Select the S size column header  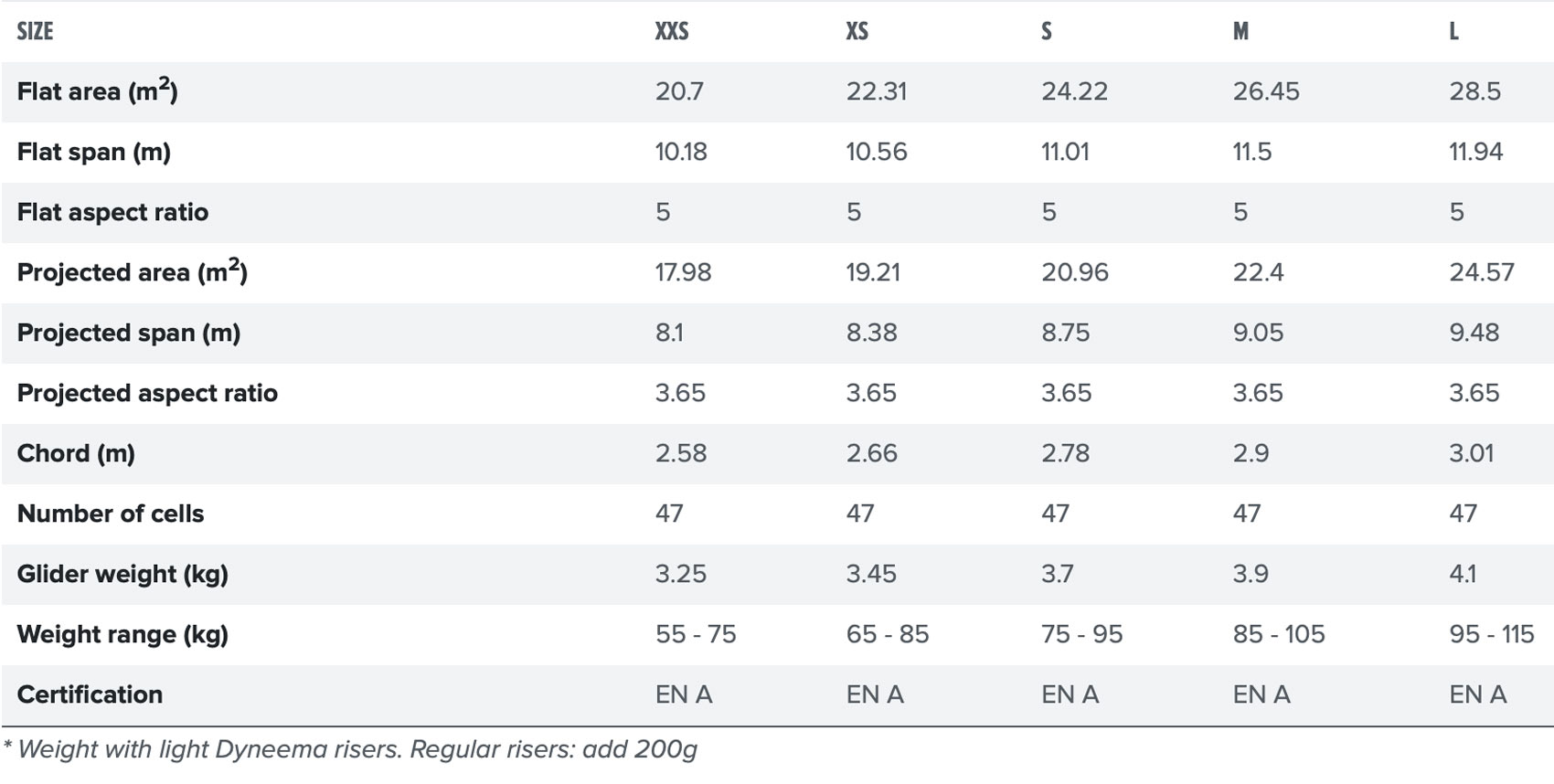(1047, 31)
